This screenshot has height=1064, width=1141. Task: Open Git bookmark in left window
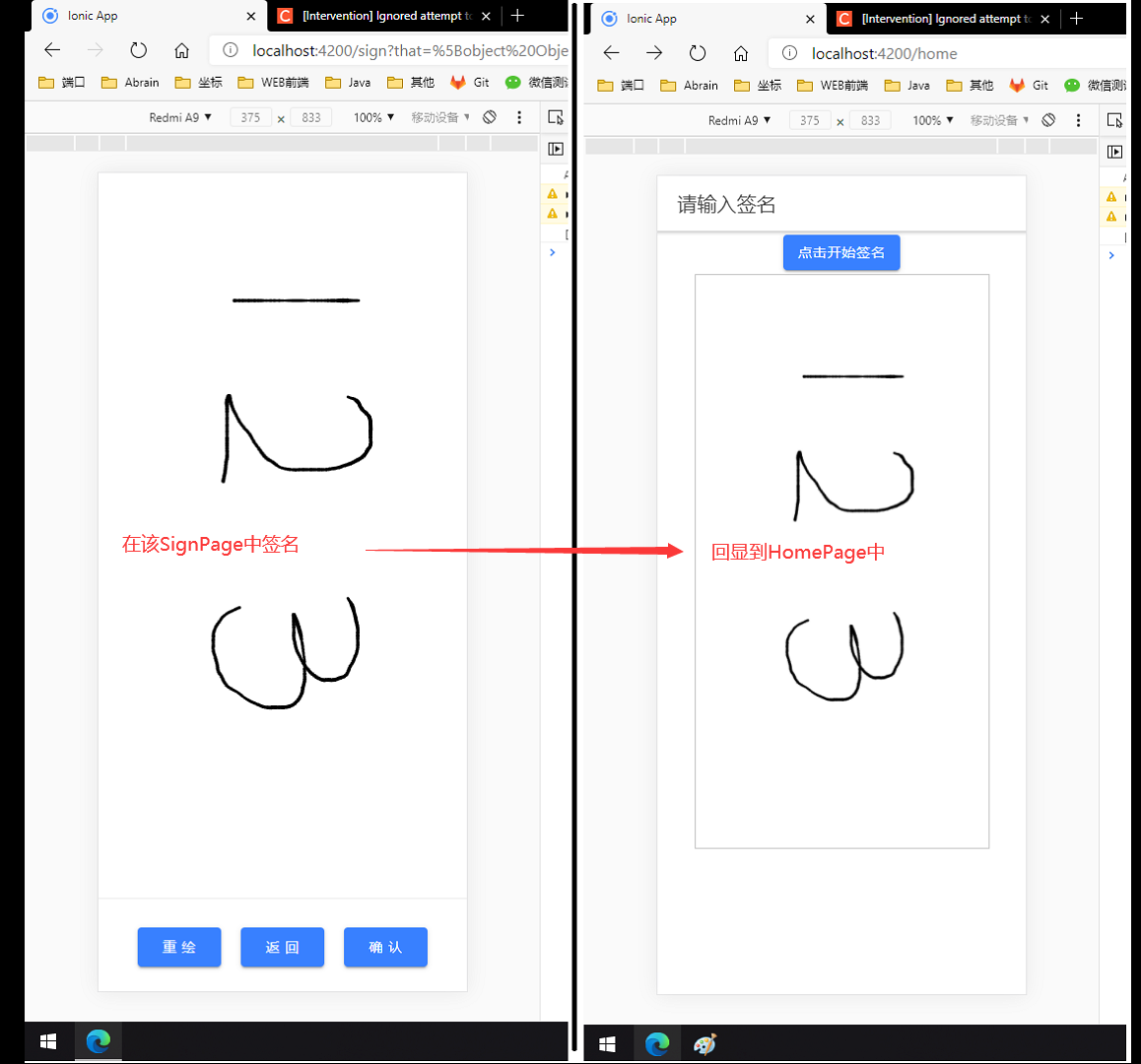(469, 82)
